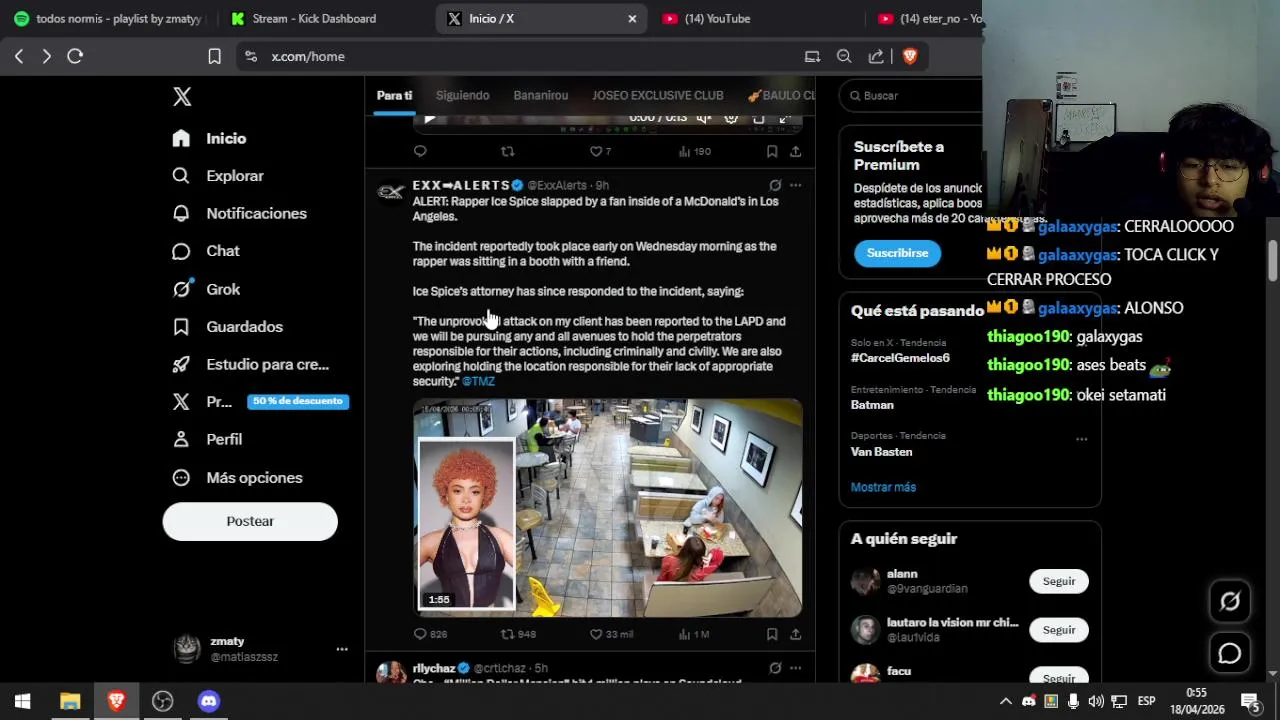Open more options on the ExxAlerts post
The height and width of the screenshot is (720, 1280).
point(795,185)
